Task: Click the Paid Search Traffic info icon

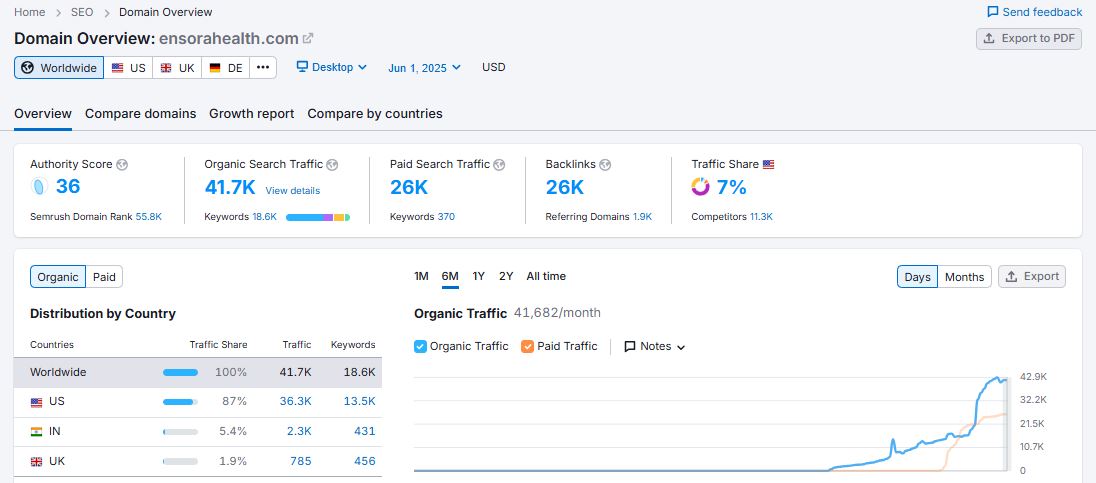Action: [x=499, y=164]
